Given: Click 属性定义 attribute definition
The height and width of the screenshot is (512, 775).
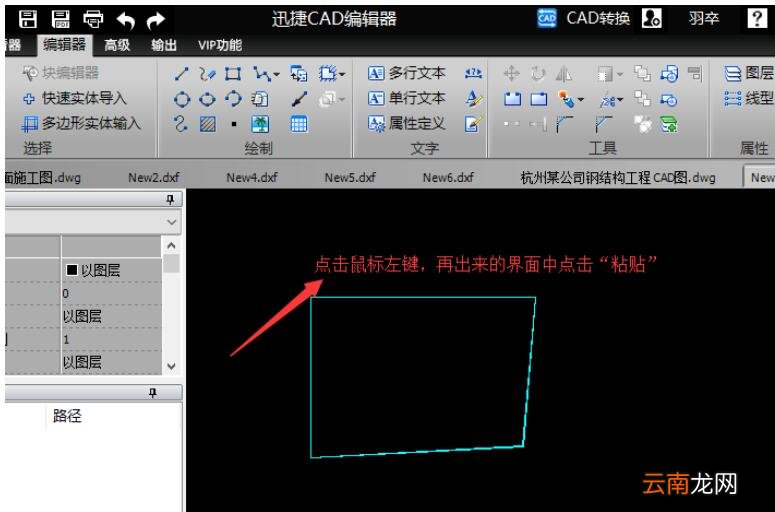Looking at the screenshot, I should coord(406,123).
